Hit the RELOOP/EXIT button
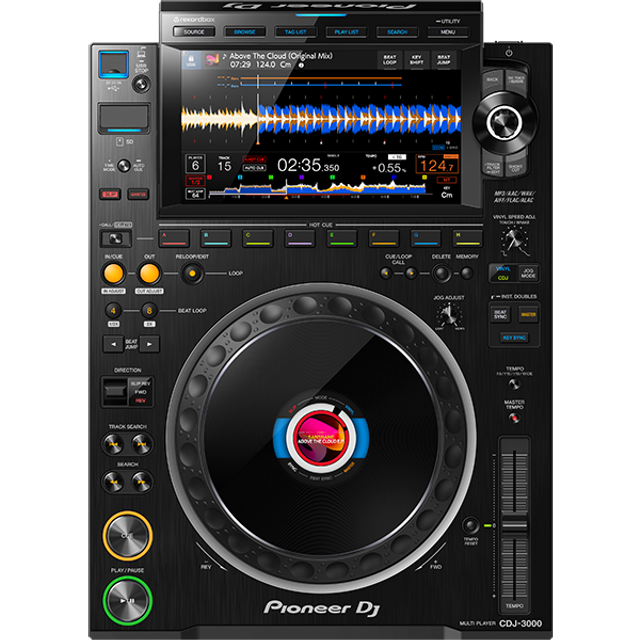 (192, 273)
